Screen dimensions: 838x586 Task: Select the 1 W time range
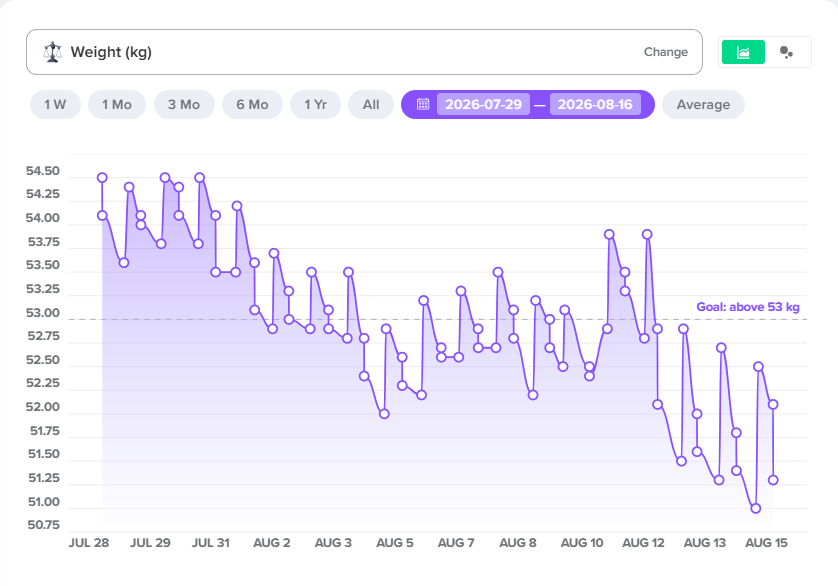55,105
